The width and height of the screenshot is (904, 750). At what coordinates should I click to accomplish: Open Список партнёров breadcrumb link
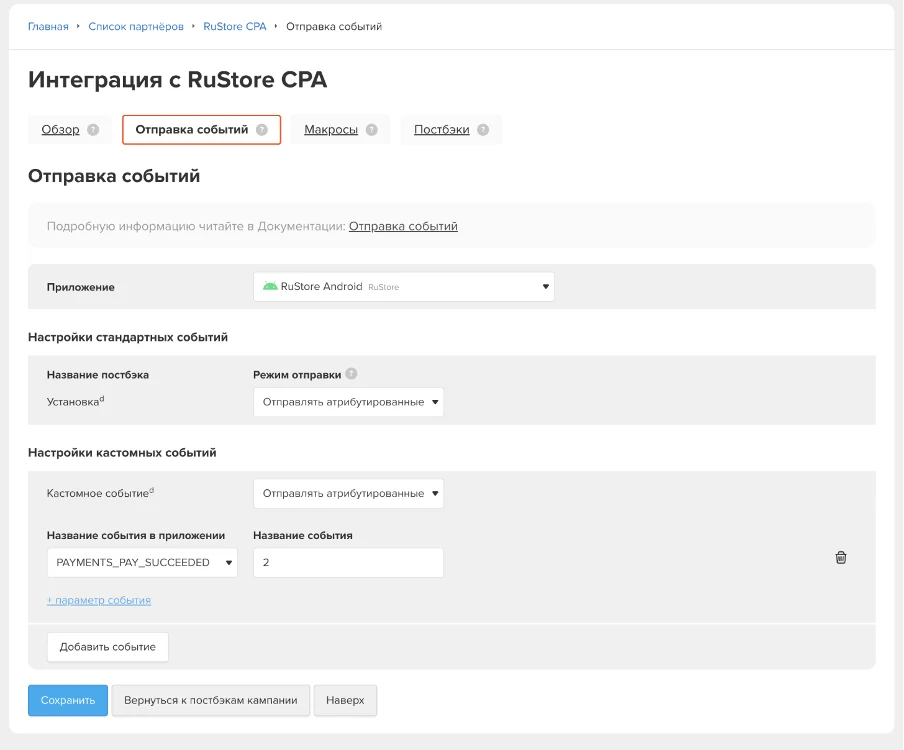coord(136,27)
